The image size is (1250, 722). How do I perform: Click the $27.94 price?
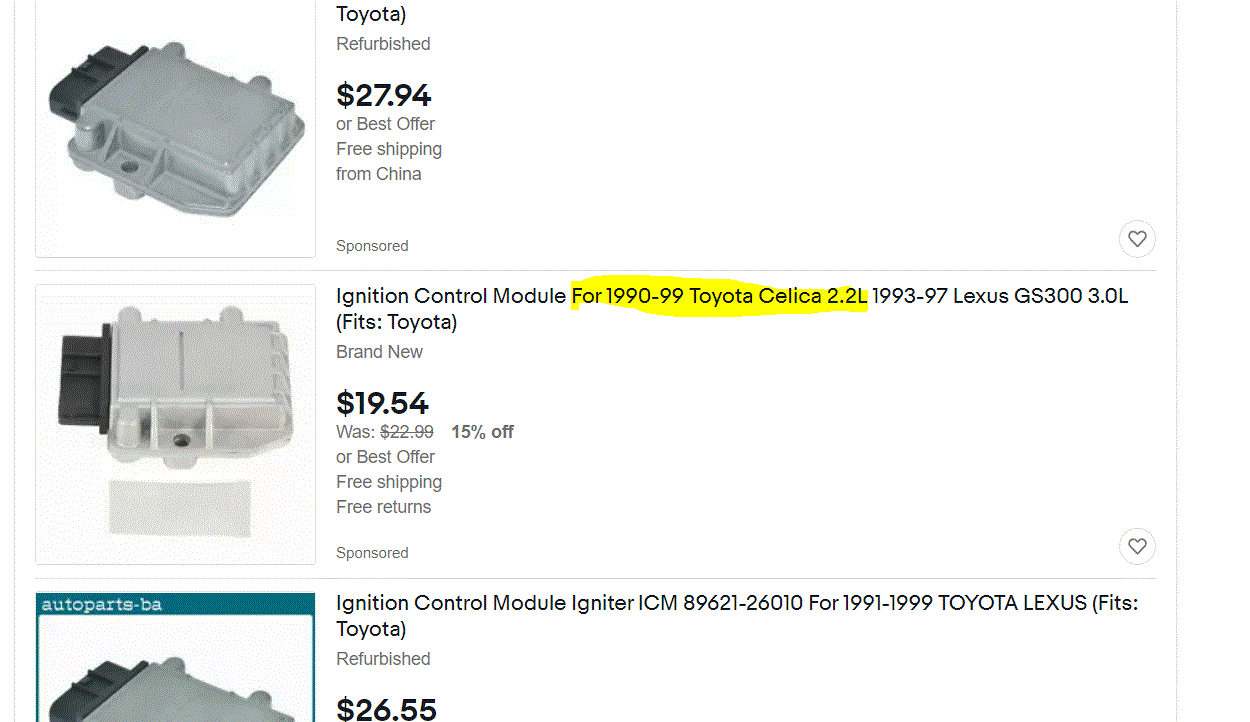pos(384,96)
